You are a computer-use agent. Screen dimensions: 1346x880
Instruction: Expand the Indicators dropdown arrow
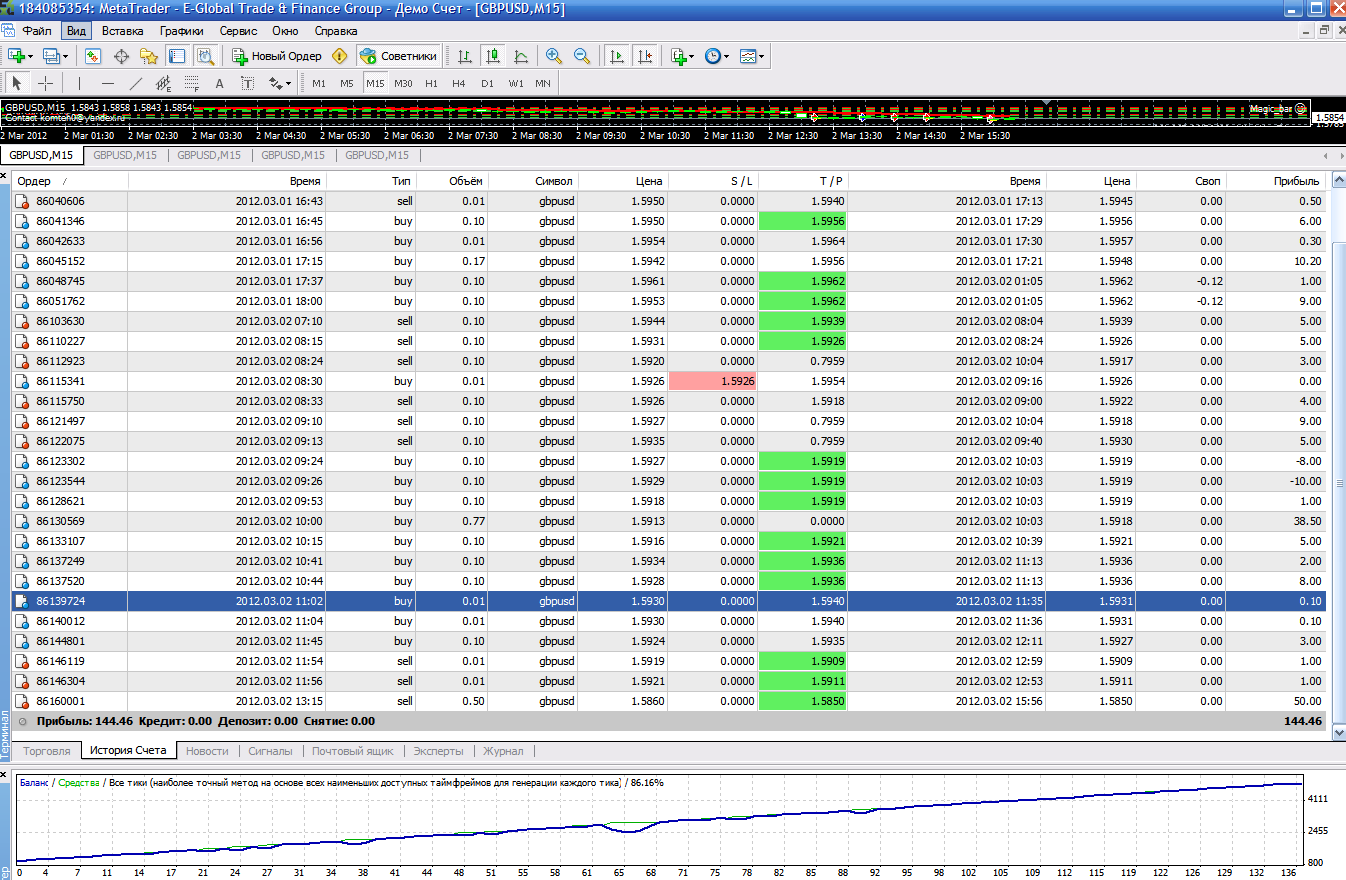point(692,56)
